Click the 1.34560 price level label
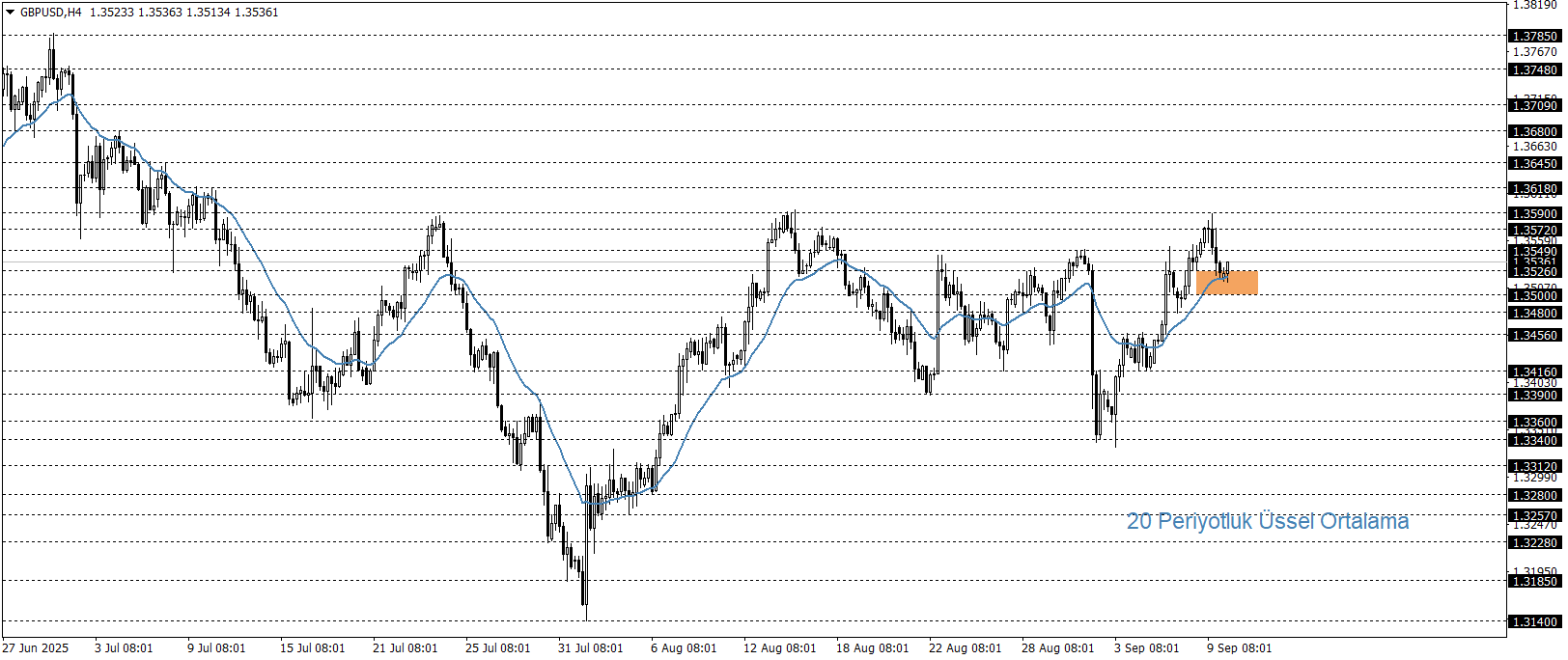The image size is (1568, 660). tap(1534, 336)
